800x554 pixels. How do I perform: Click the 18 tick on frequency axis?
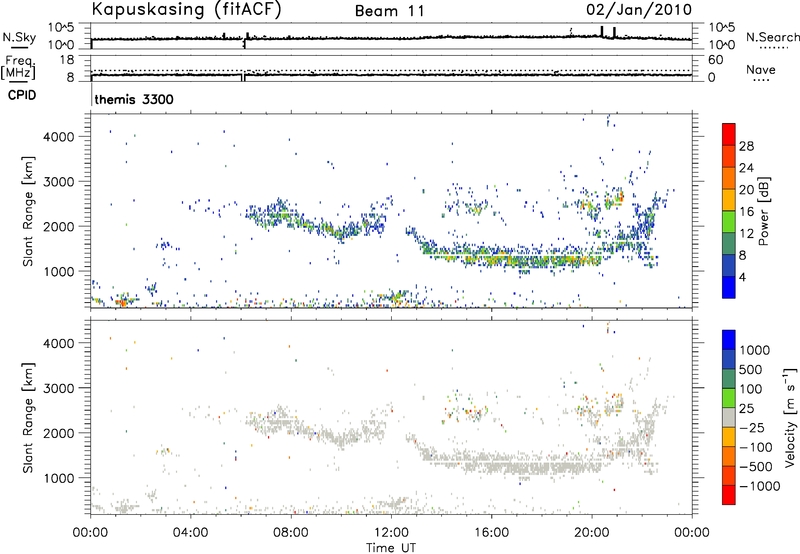pos(67,60)
